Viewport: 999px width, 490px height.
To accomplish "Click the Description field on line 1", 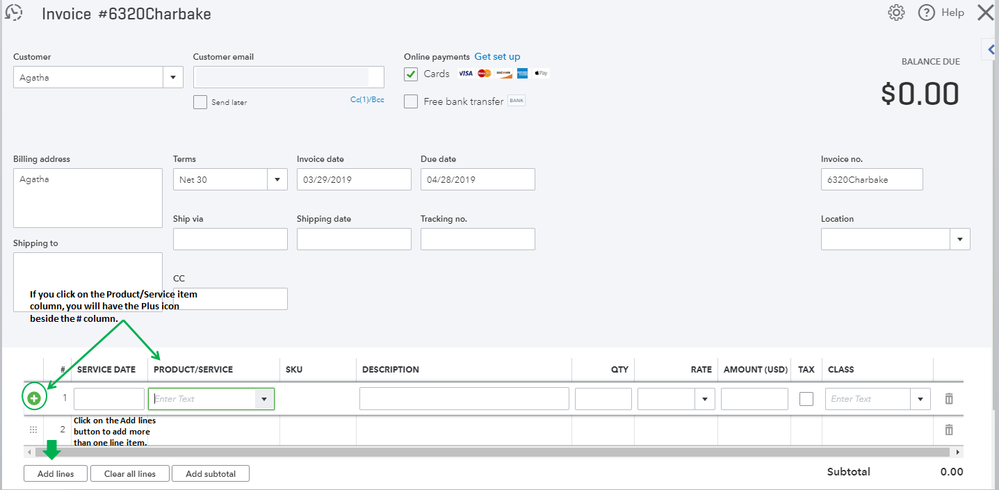I will pos(464,399).
